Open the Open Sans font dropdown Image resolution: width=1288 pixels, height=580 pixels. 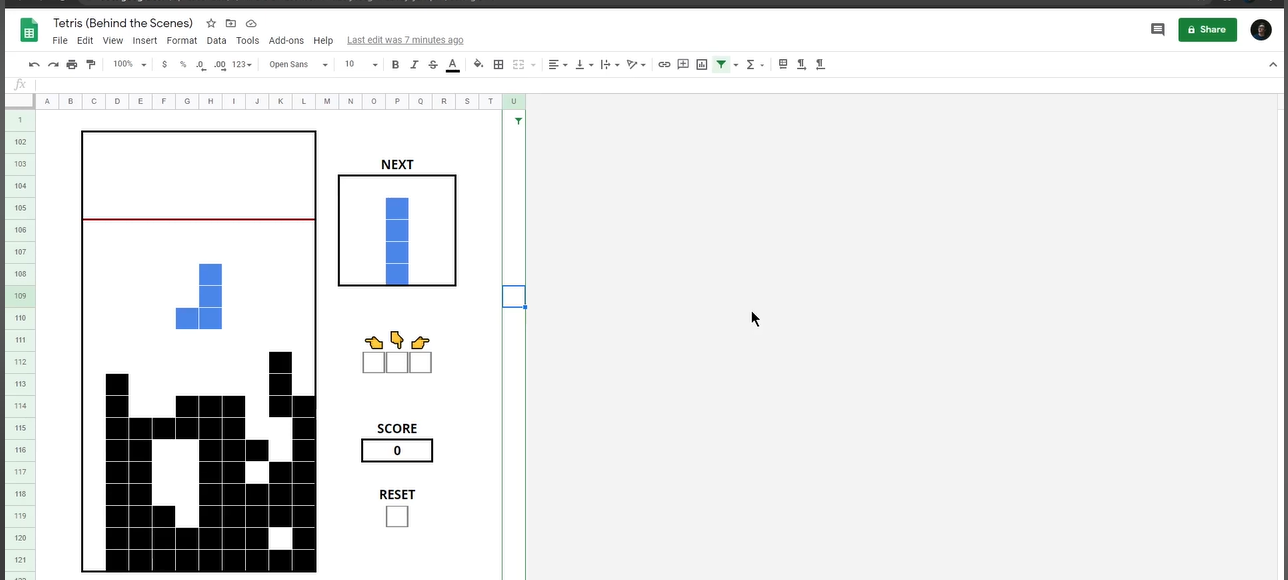298,64
